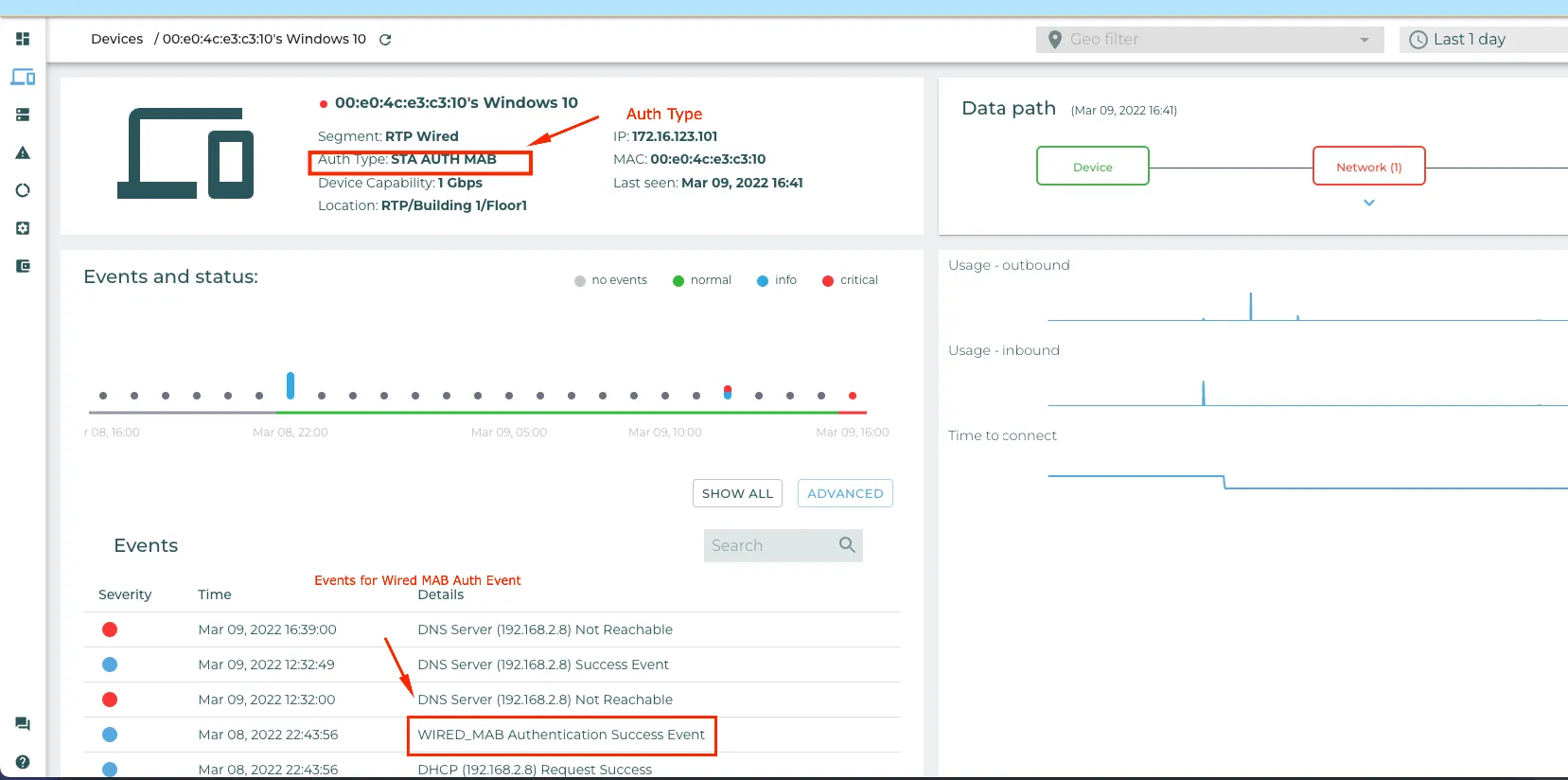Click the wallet-shaped icon in sidebar
The height and width of the screenshot is (780, 1568).
(23, 266)
